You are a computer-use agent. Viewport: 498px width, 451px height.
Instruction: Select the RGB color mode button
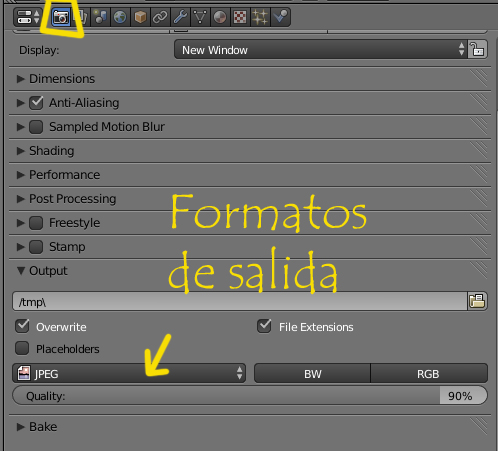(429, 373)
